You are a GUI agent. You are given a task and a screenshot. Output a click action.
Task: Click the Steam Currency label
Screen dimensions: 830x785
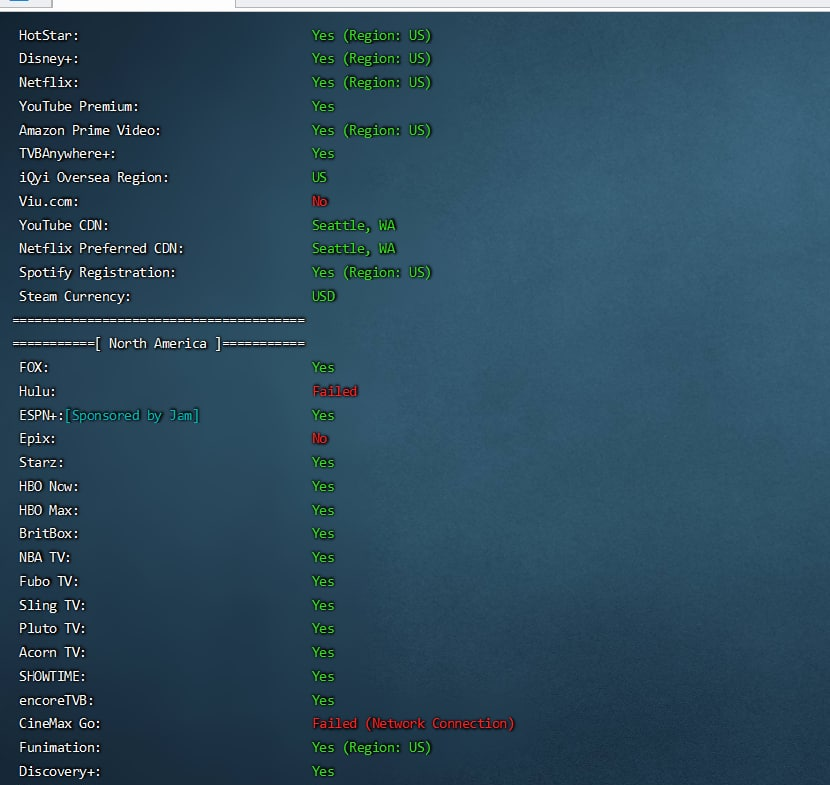75,296
